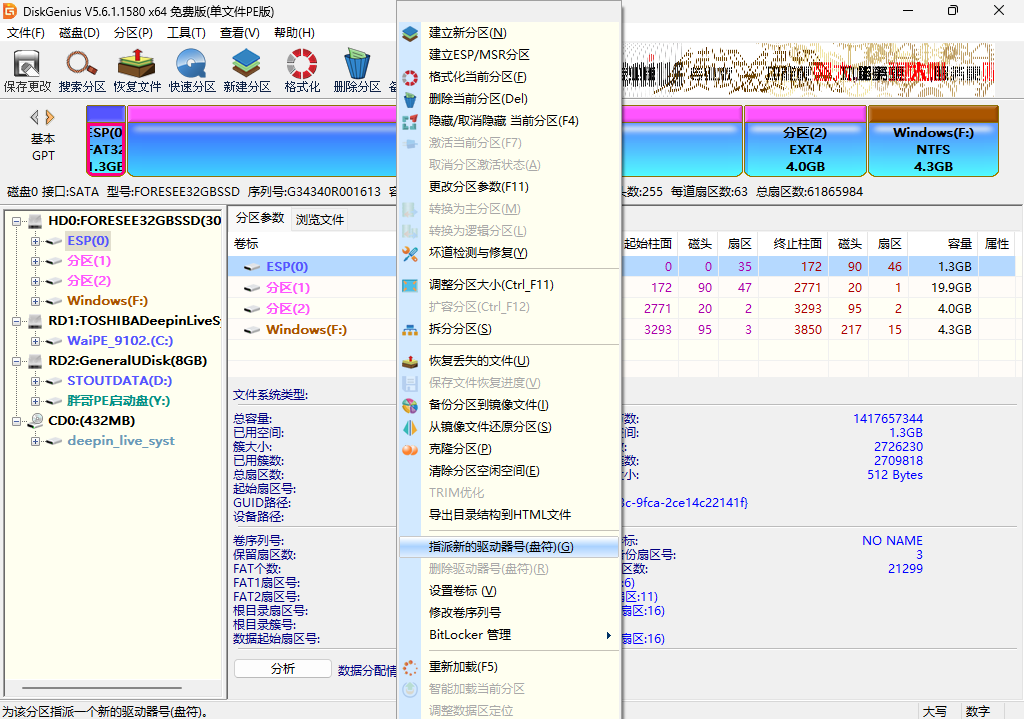
Task: Select the 分区(2) EXT4 4.0GB block in disk map
Action: 805,141
